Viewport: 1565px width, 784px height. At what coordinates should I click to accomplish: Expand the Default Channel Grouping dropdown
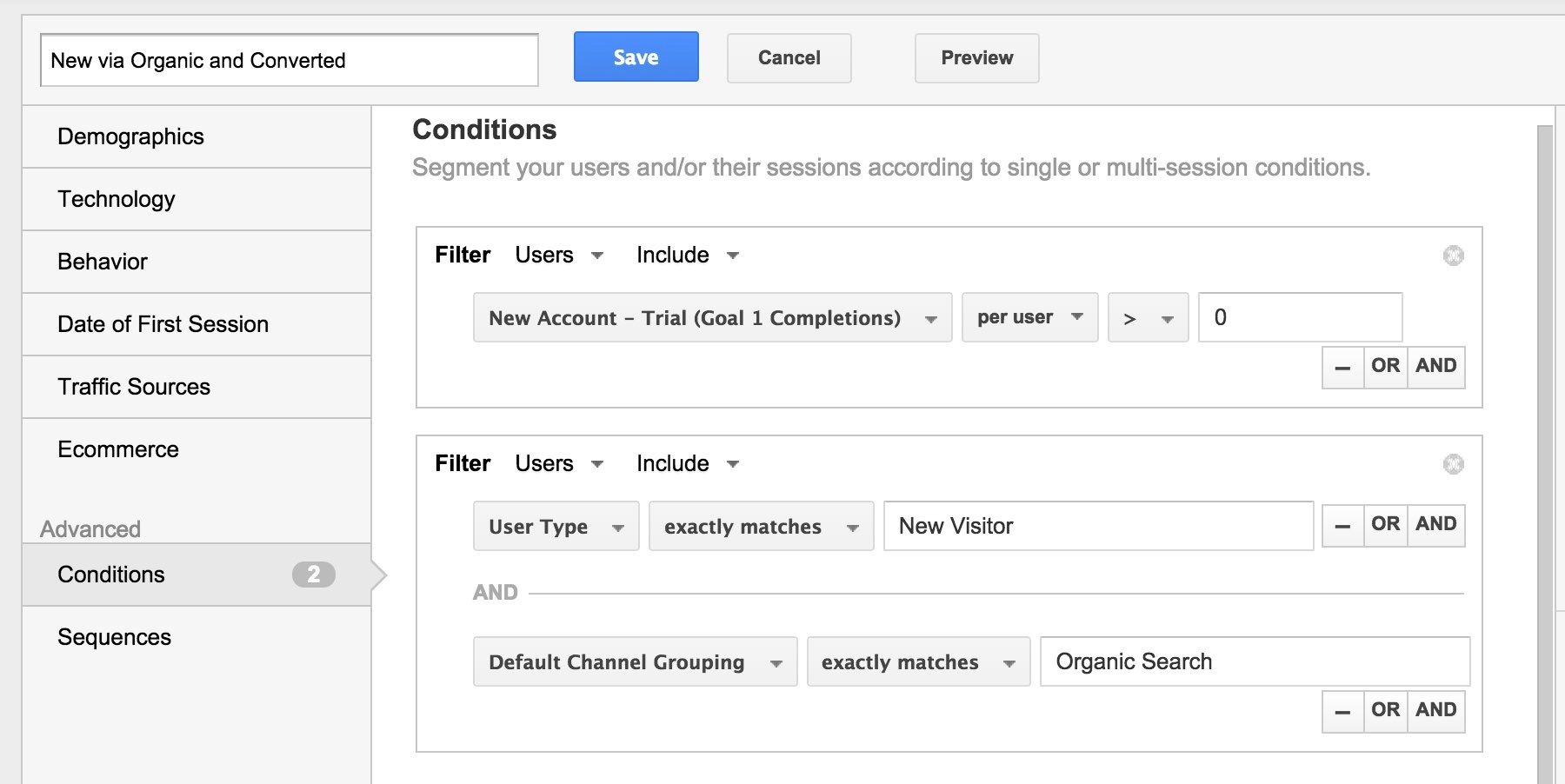coord(635,662)
